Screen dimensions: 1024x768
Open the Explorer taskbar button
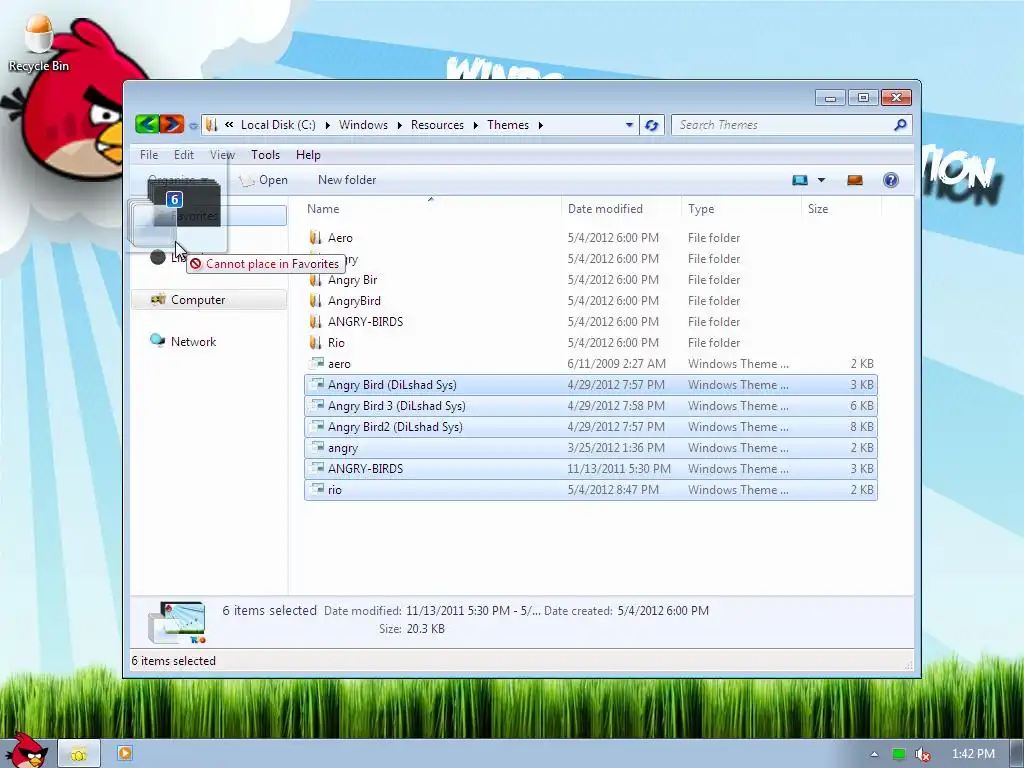click(79, 754)
